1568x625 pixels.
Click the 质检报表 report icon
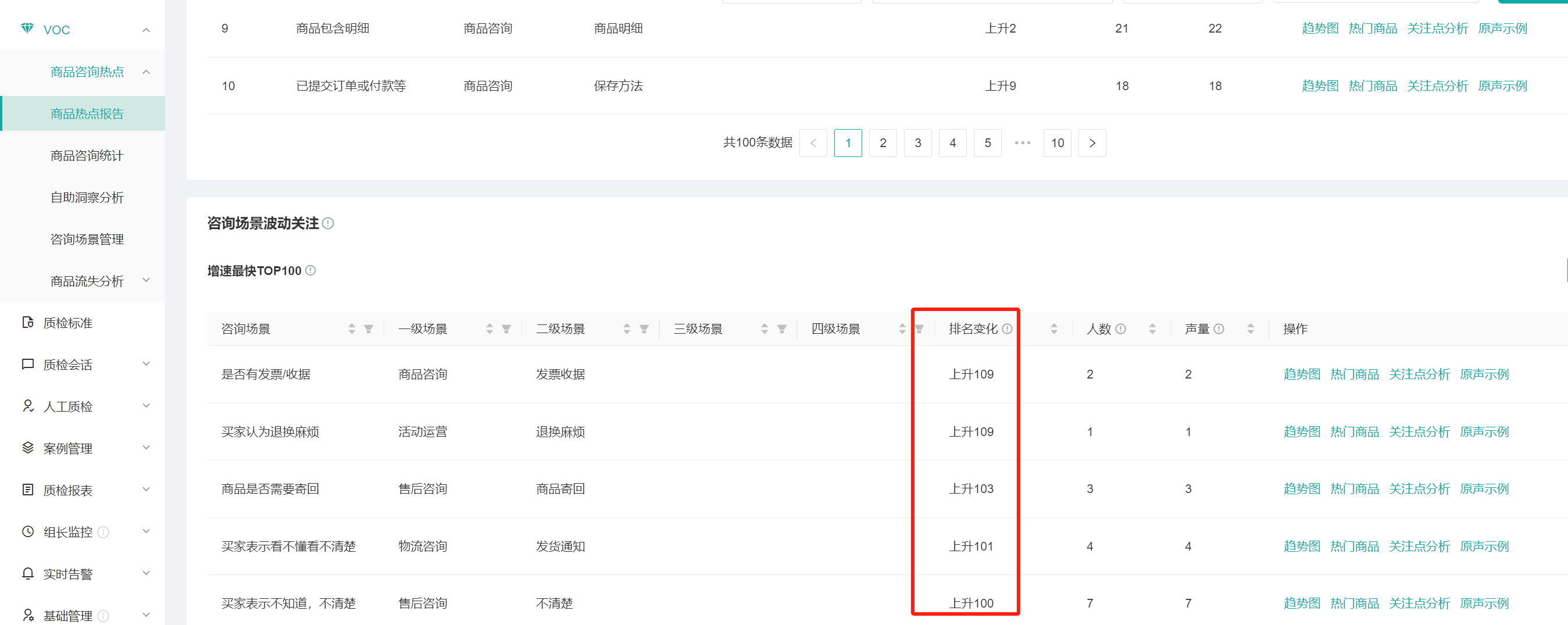pyautogui.click(x=27, y=490)
